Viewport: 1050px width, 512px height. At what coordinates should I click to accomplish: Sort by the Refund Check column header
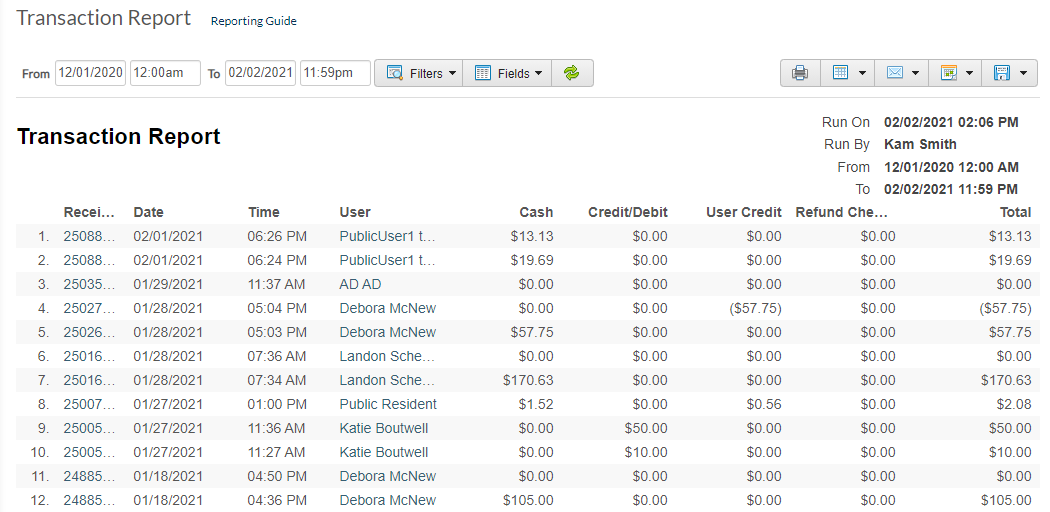click(x=841, y=212)
